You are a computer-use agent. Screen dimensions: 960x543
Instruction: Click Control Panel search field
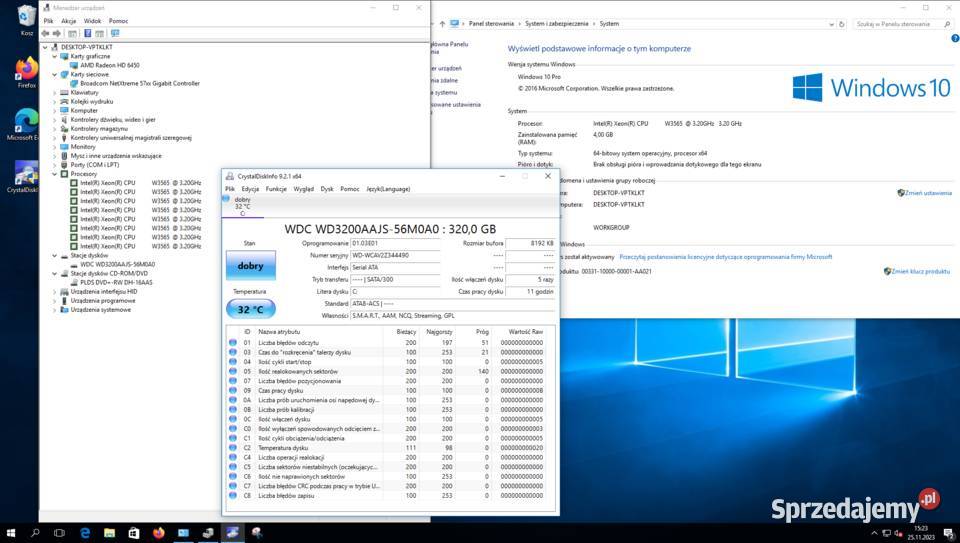903,24
